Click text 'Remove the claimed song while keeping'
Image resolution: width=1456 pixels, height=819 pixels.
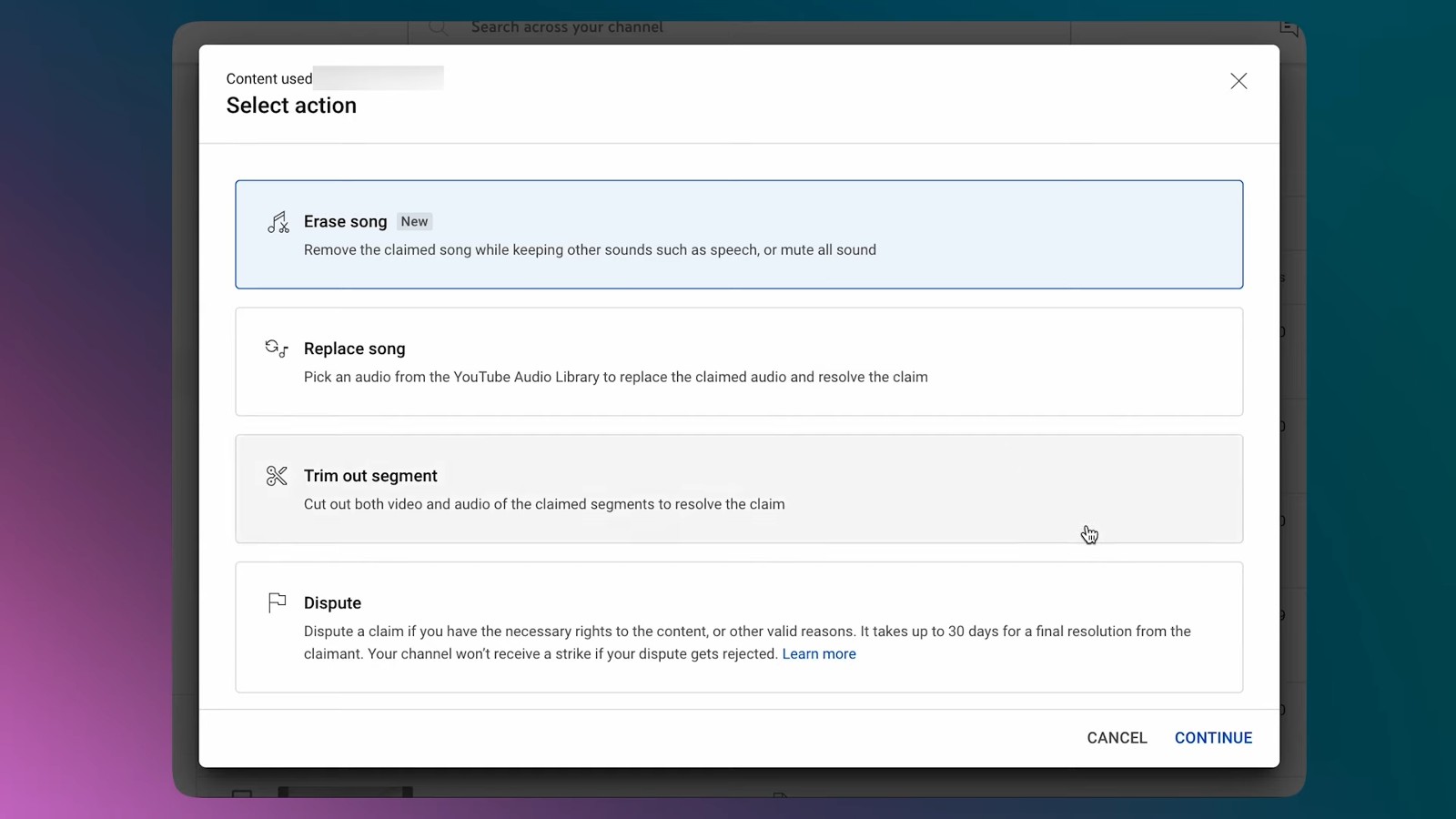tap(432, 249)
